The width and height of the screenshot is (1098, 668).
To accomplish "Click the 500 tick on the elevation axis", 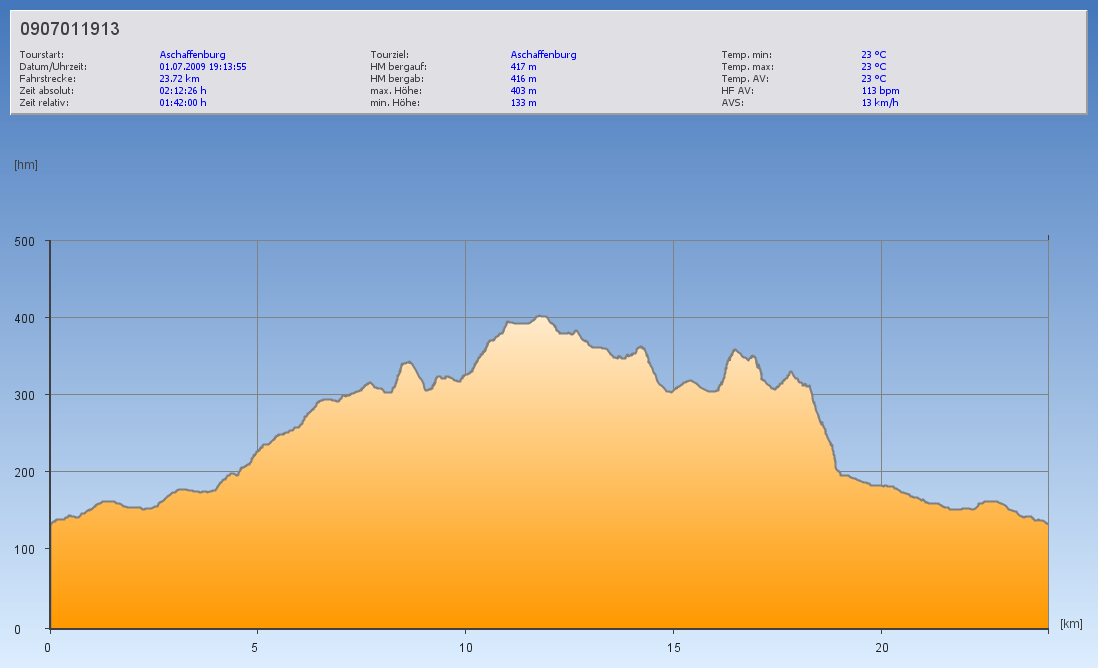I will (24, 241).
